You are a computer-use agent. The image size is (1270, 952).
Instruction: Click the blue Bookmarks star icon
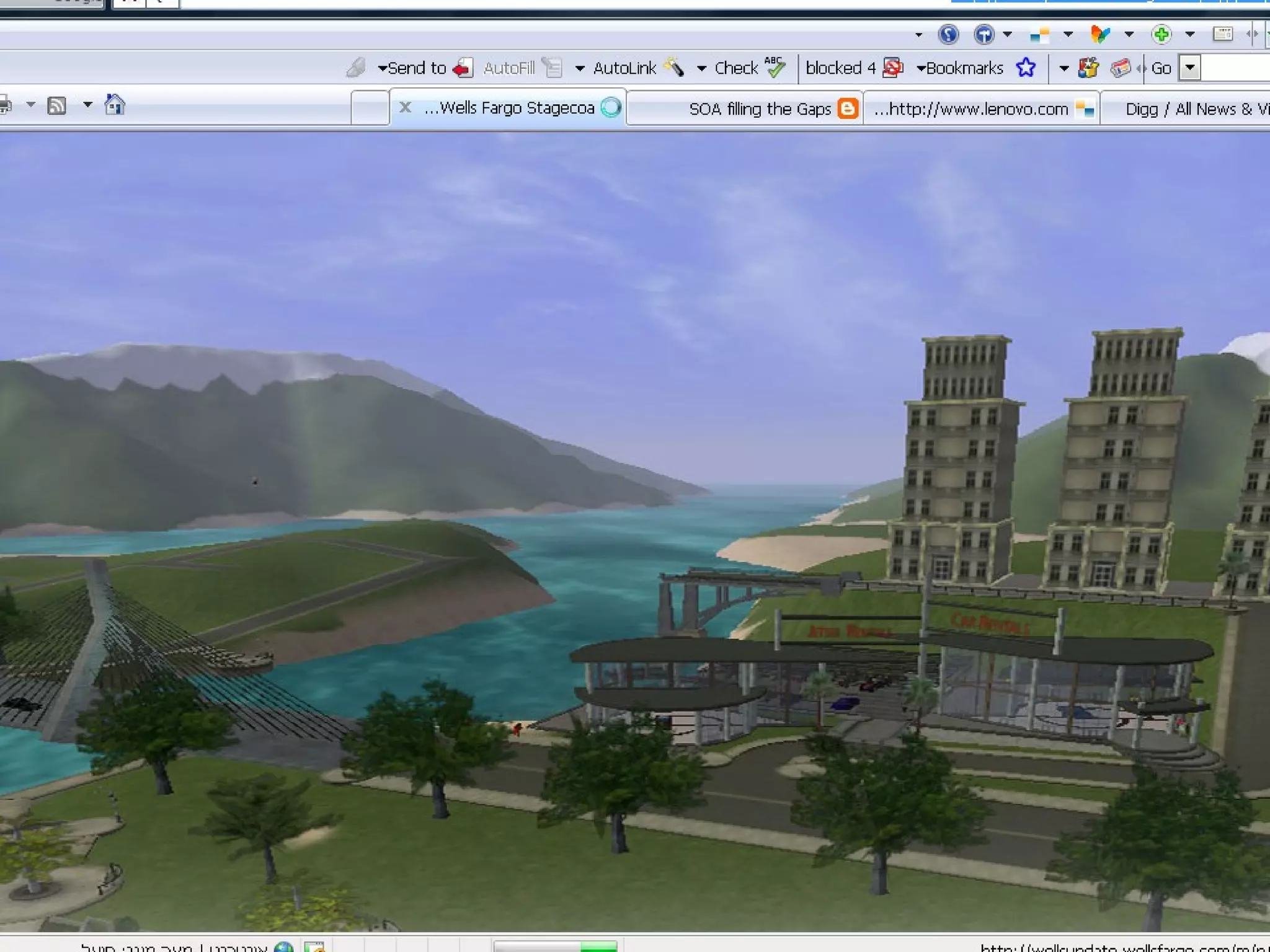tap(1026, 68)
